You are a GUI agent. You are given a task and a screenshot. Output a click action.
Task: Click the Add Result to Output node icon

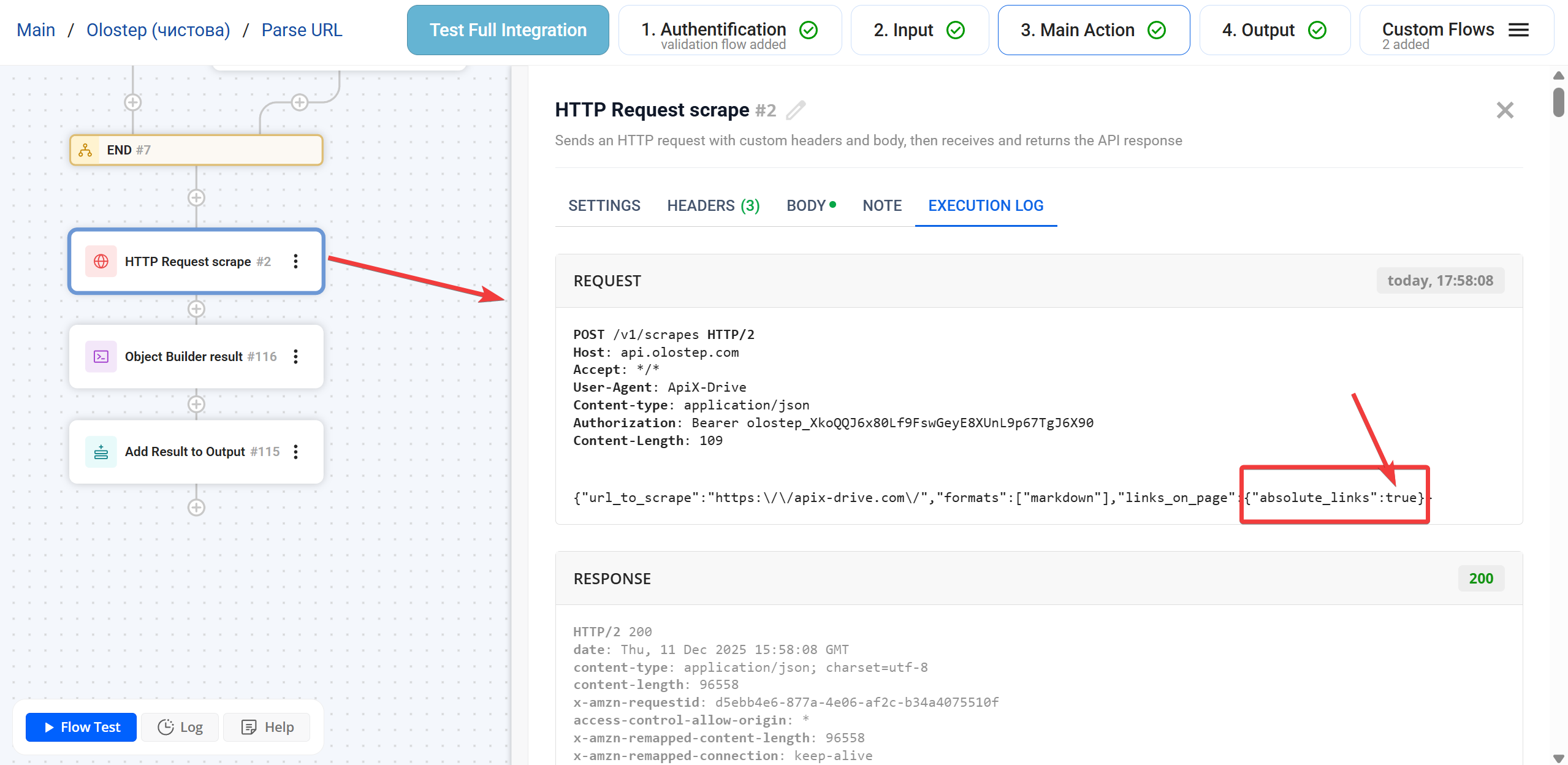pos(101,452)
